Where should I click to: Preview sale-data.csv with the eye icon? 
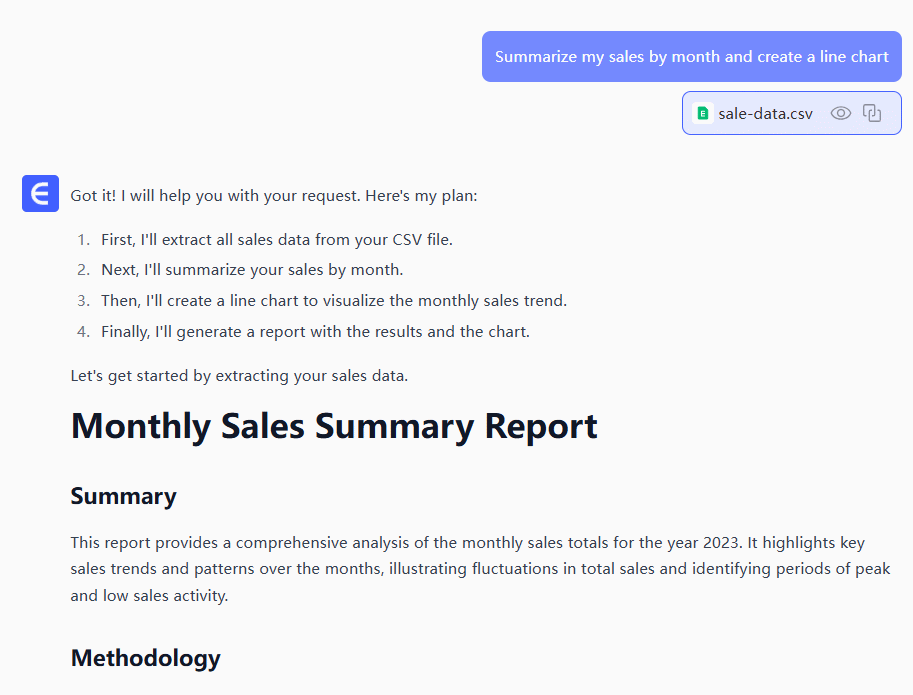pos(841,113)
